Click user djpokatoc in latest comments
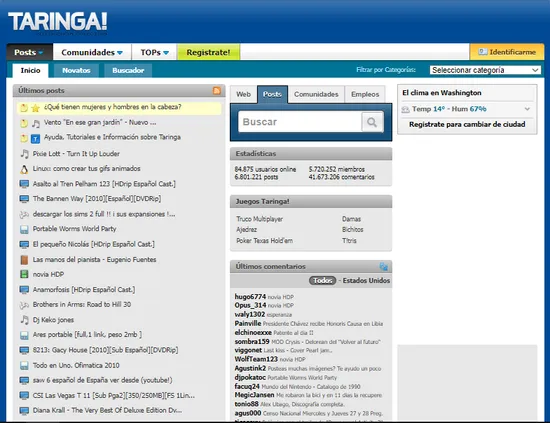Viewport: 550px width, 423px height. [250, 377]
